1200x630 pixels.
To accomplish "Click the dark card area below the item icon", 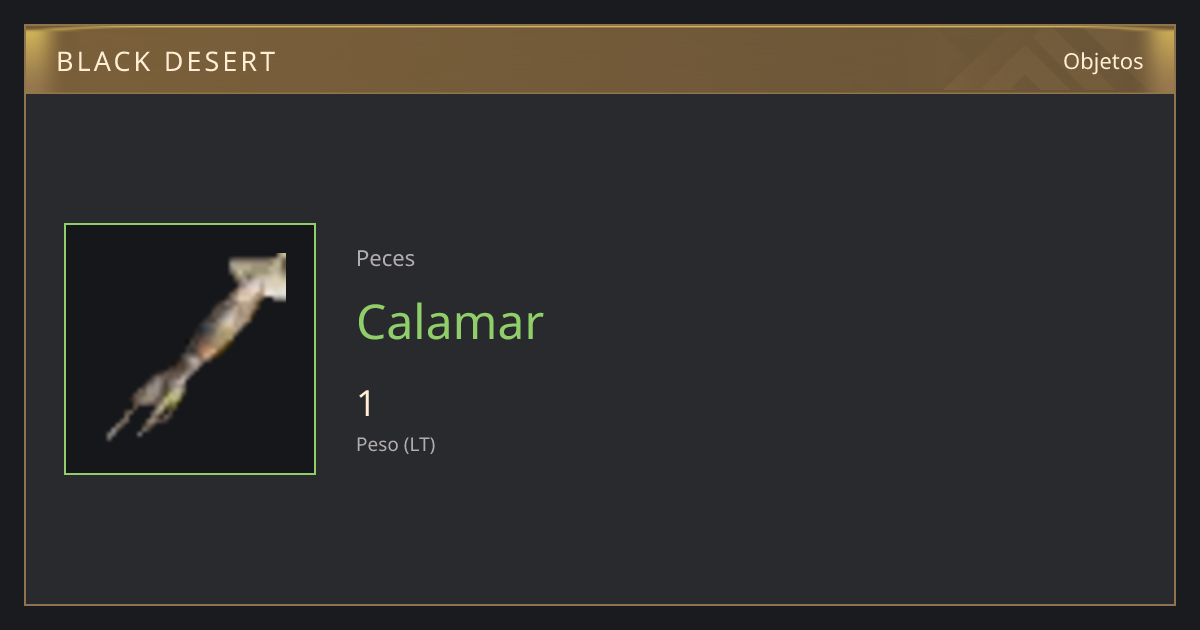I will click(190, 540).
